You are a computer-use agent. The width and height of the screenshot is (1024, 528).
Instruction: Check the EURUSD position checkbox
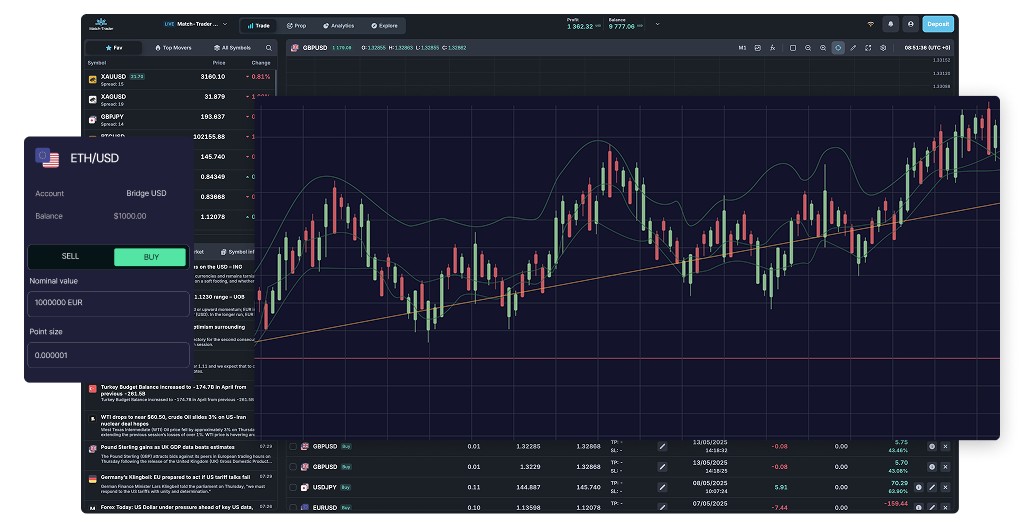pos(293,507)
